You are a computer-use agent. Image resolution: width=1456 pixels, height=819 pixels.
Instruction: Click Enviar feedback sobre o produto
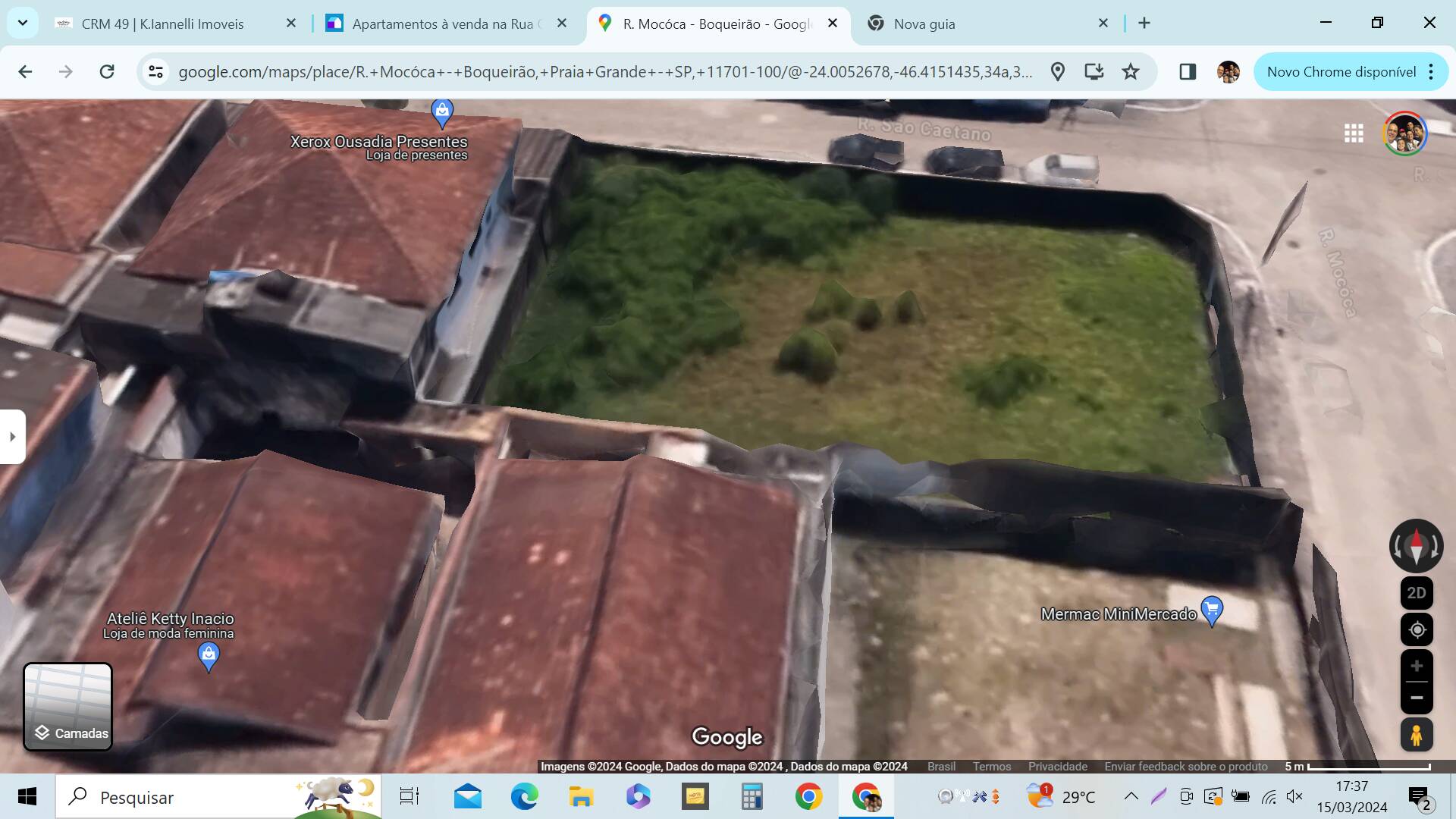pyautogui.click(x=1185, y=767)
